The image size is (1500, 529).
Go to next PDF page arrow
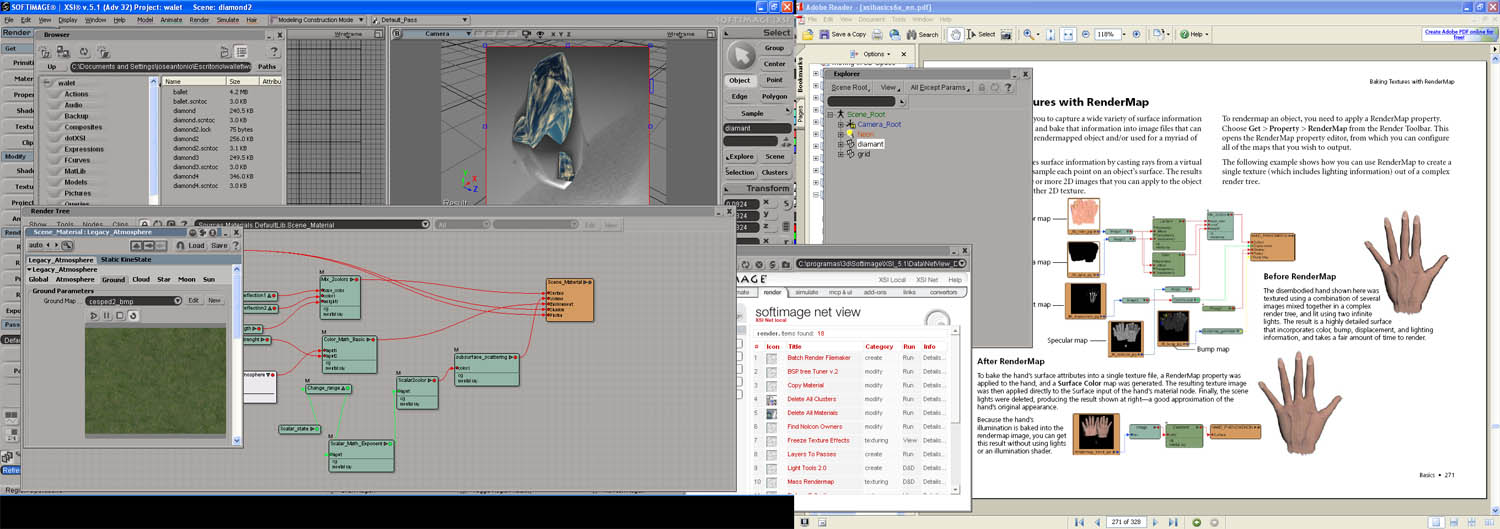pos(1155,522)
